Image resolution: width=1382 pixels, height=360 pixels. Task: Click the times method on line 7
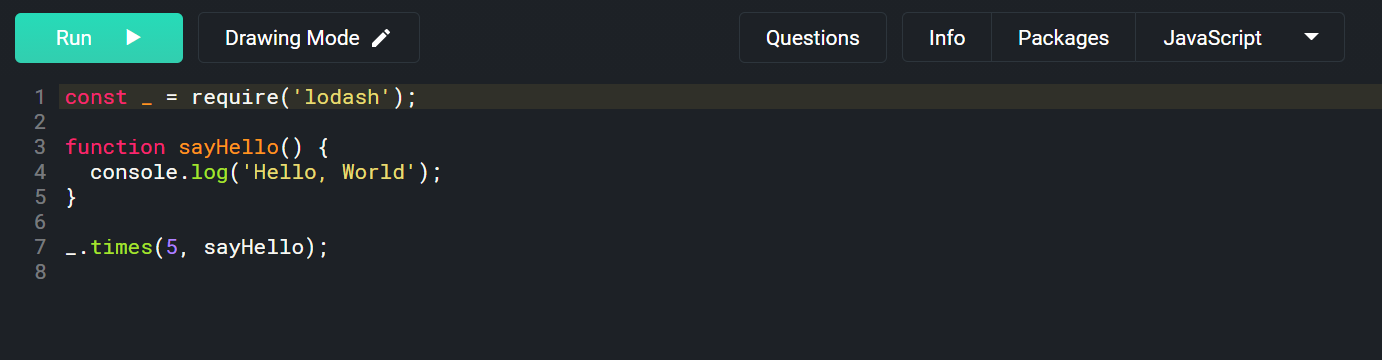[122, 247]
